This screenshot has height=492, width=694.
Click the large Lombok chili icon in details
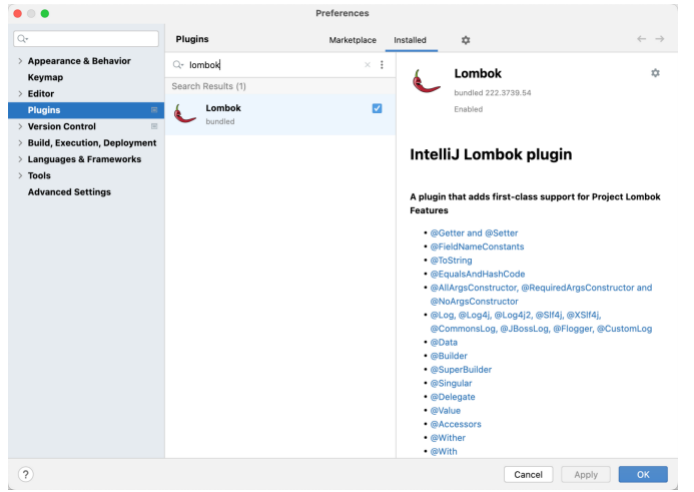point(426,81)
